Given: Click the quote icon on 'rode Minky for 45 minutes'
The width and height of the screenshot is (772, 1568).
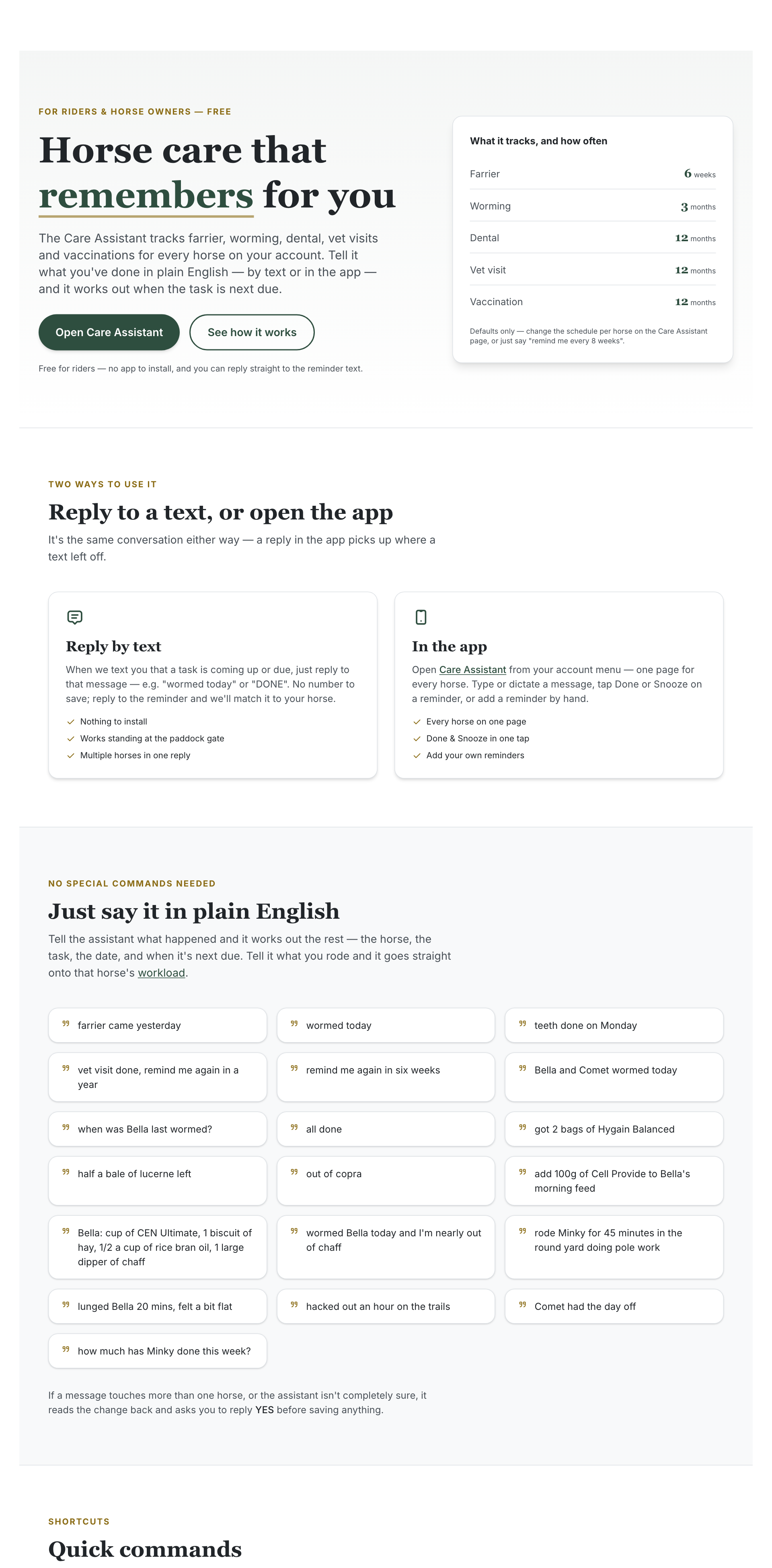Looking at the screenshot, I should [522, 1231].
